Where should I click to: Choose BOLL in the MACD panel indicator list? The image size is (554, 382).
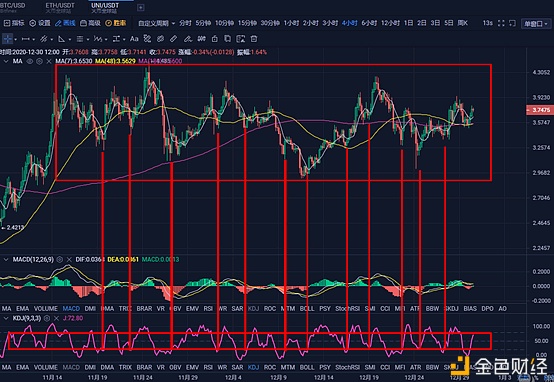(307, 308)
